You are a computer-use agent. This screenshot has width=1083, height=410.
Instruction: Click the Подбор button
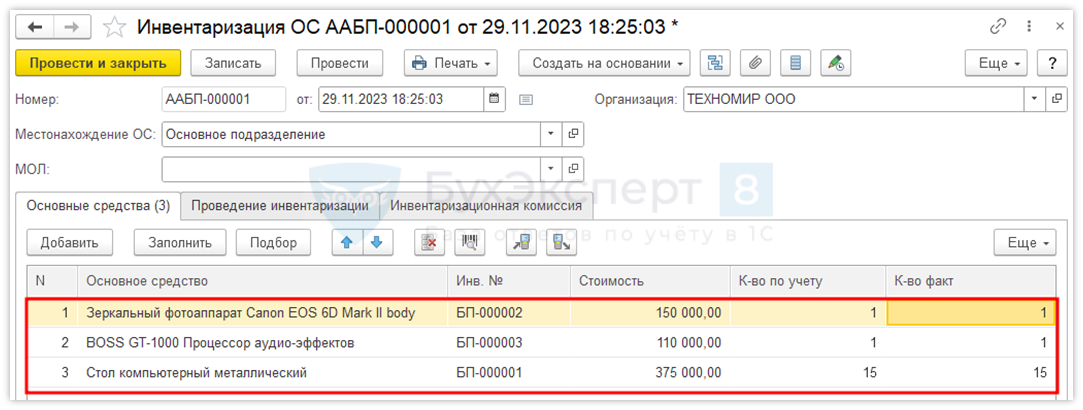coord(274,242)
